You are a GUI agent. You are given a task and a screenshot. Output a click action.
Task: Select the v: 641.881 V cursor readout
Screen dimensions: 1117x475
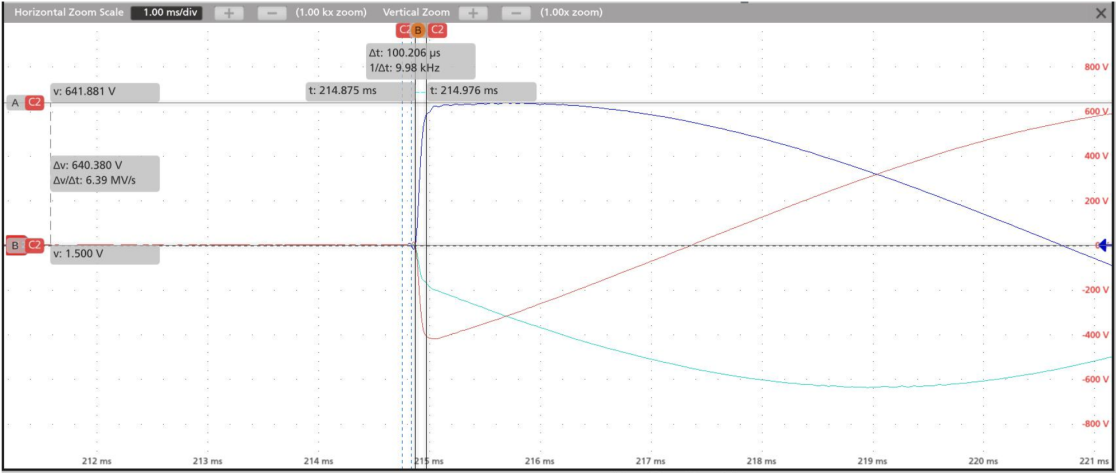[104, 91]
